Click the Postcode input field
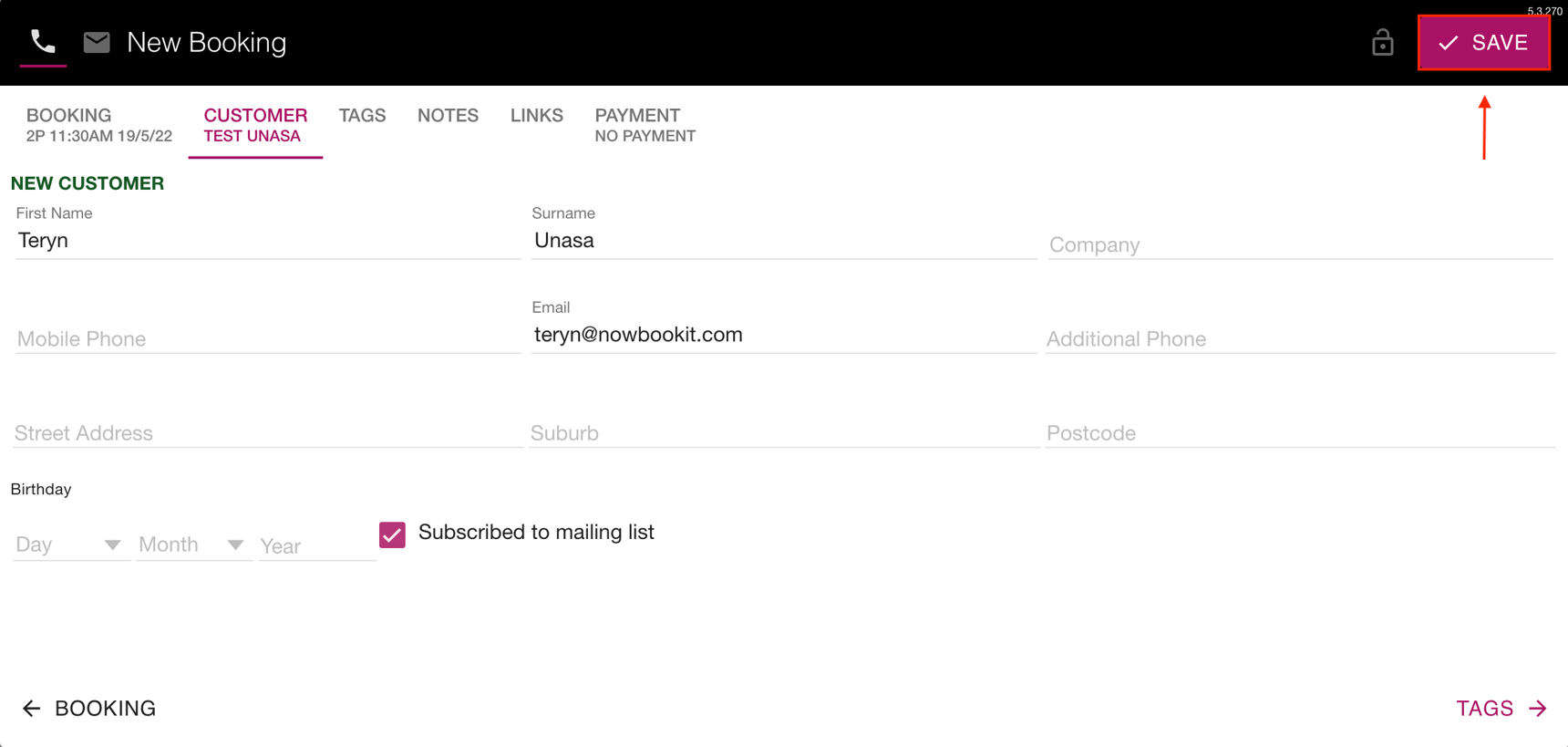 coord(1299,433)
